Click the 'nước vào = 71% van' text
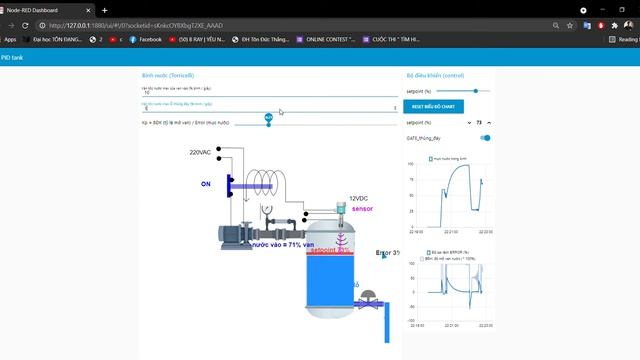This screenshot has width=640, height=360. [283, 244]
